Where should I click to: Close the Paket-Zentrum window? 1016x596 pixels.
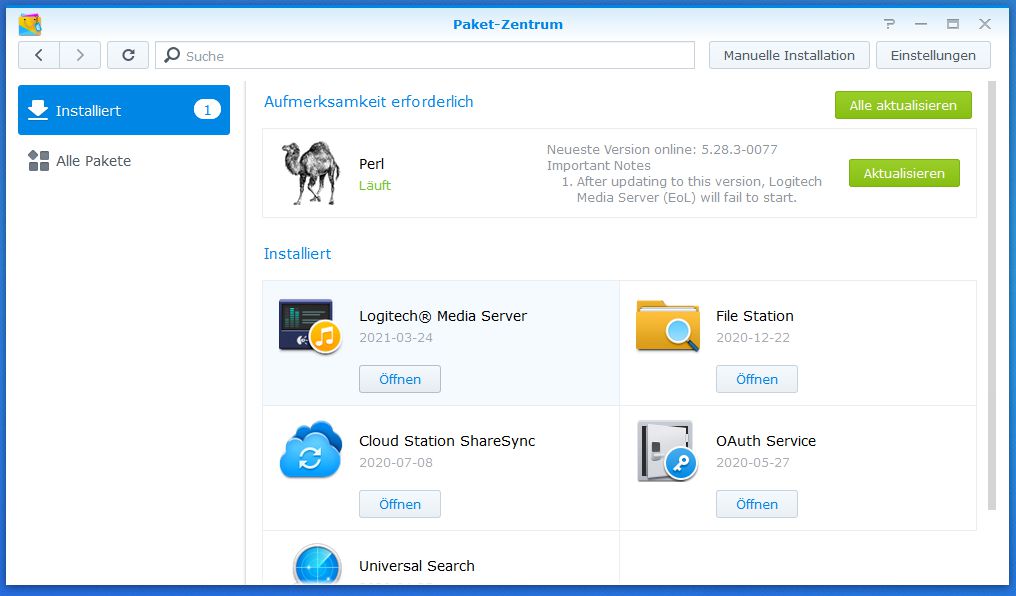985,24
